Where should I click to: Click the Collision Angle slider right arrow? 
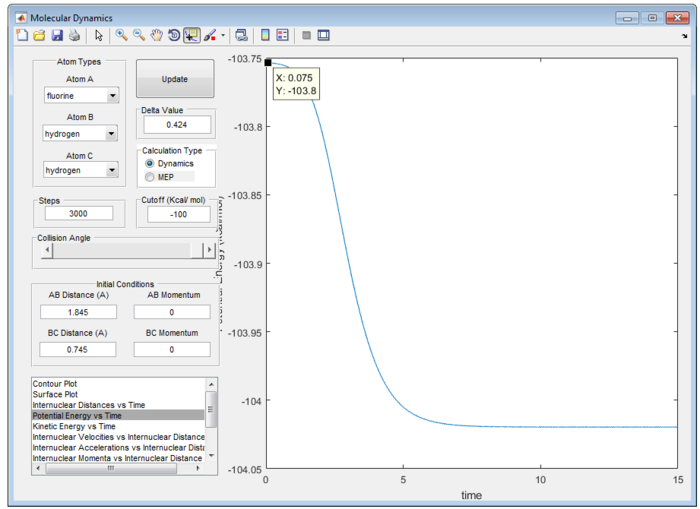pyautogui.click(x=208, y=250)
